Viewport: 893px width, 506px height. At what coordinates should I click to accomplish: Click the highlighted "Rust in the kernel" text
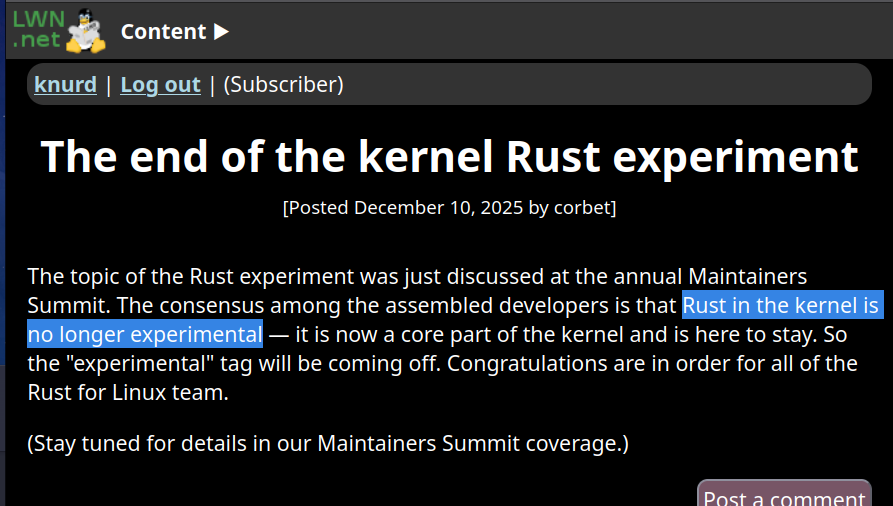[780, 305]
